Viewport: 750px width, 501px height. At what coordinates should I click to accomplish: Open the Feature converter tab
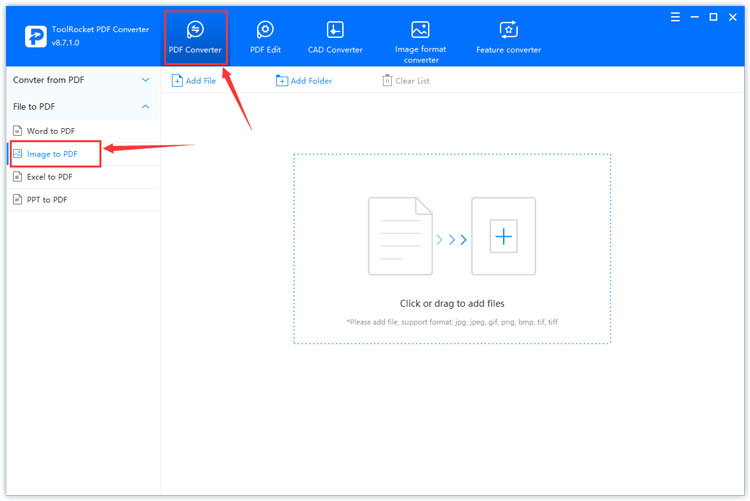tap(508, 37)
